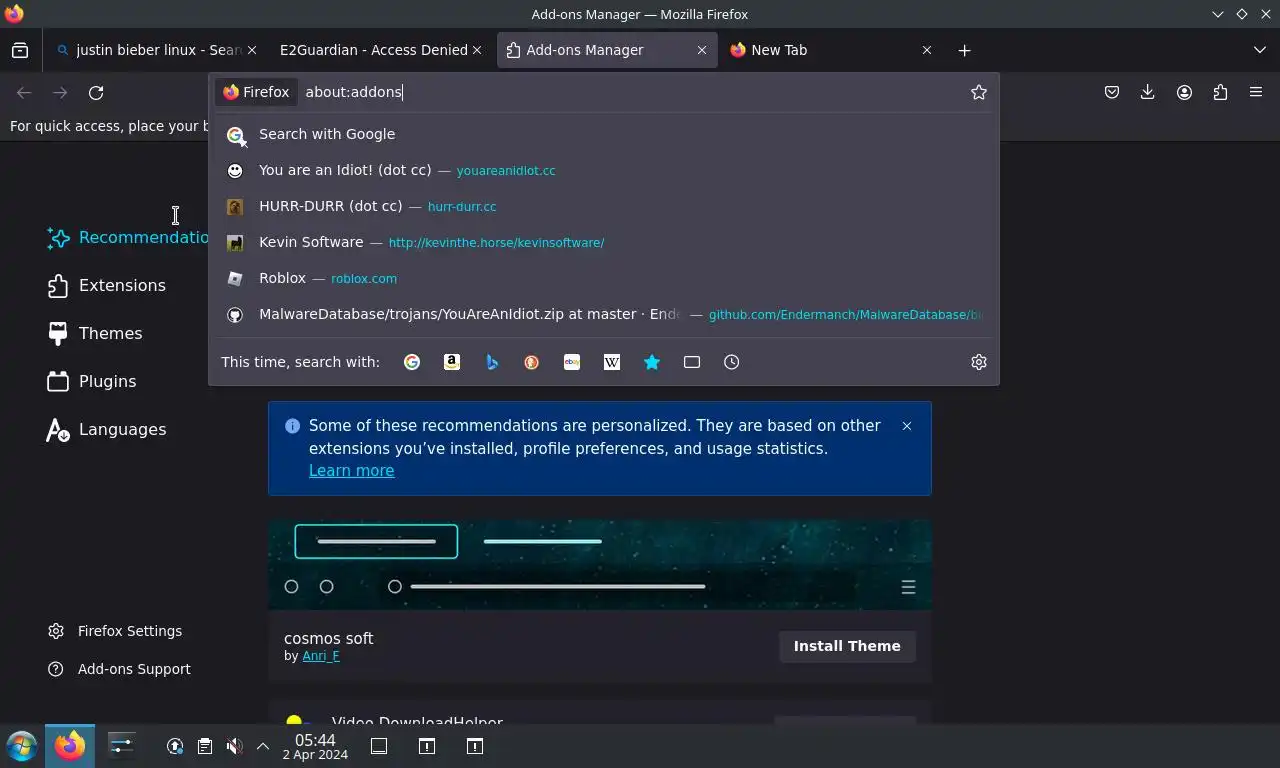Reload the current page
The height and width of the screenshot is (768, 1280).
pyautogui.click(x=96, y=92)
